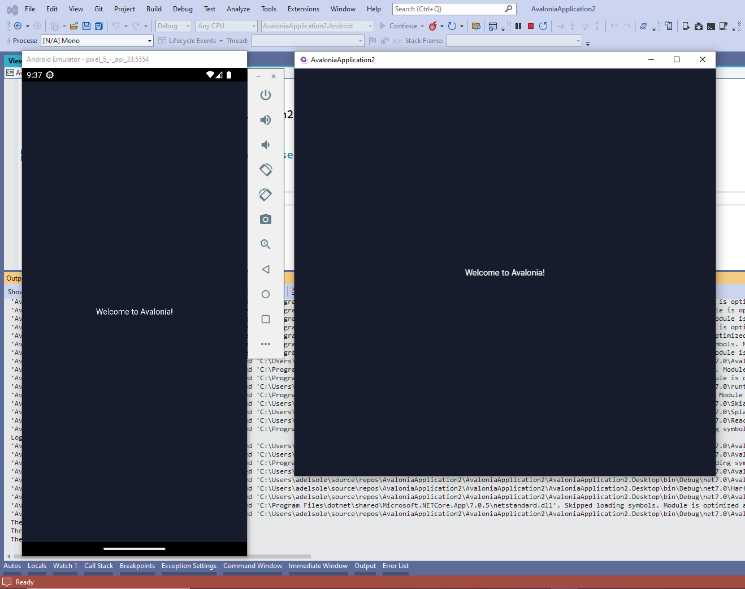Click the refresh arrow icon beside Hot Reload
The height and width of the screenshot is (589, 745).
451,26
